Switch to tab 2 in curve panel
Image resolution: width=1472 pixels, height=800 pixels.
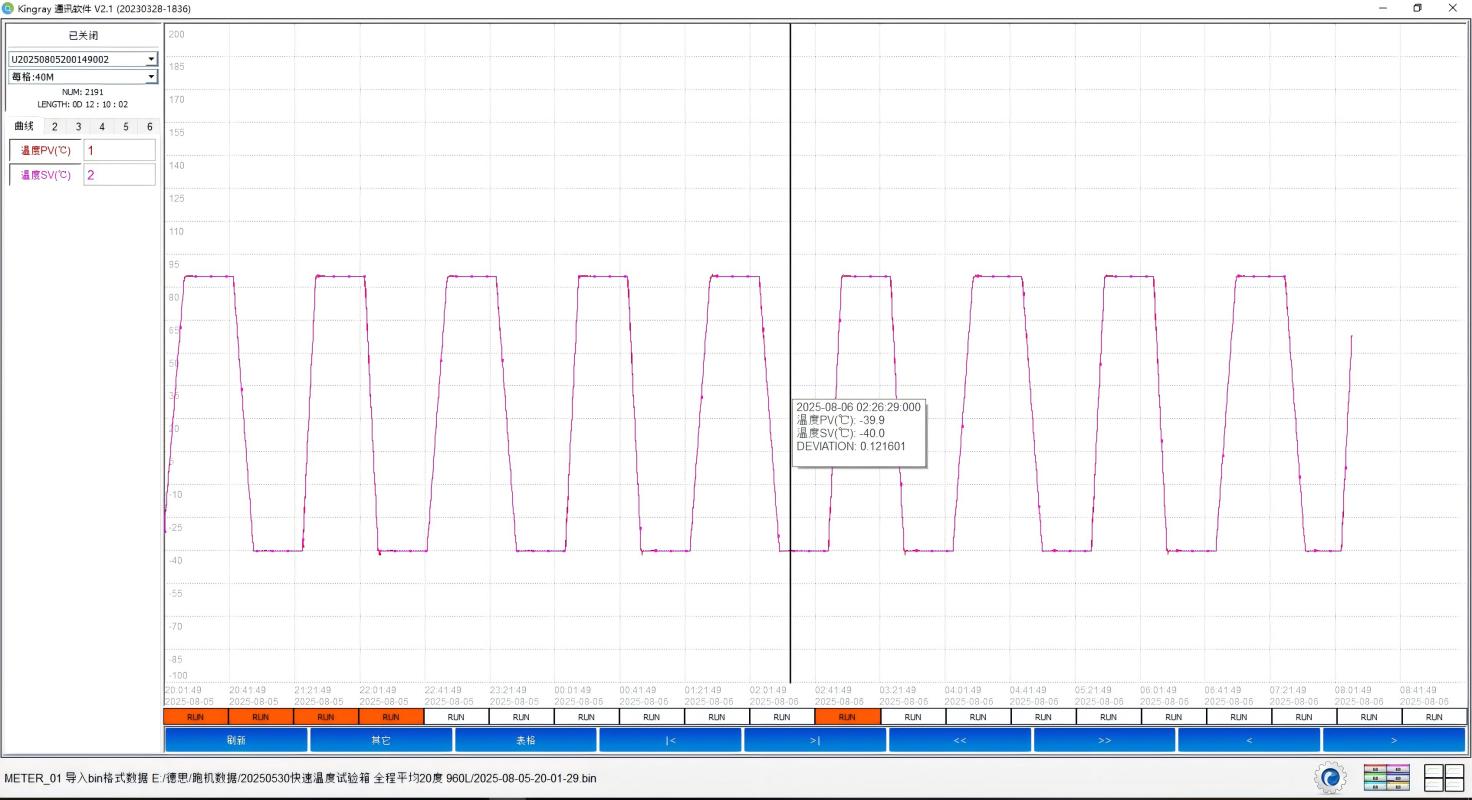(x=54, y=127)
